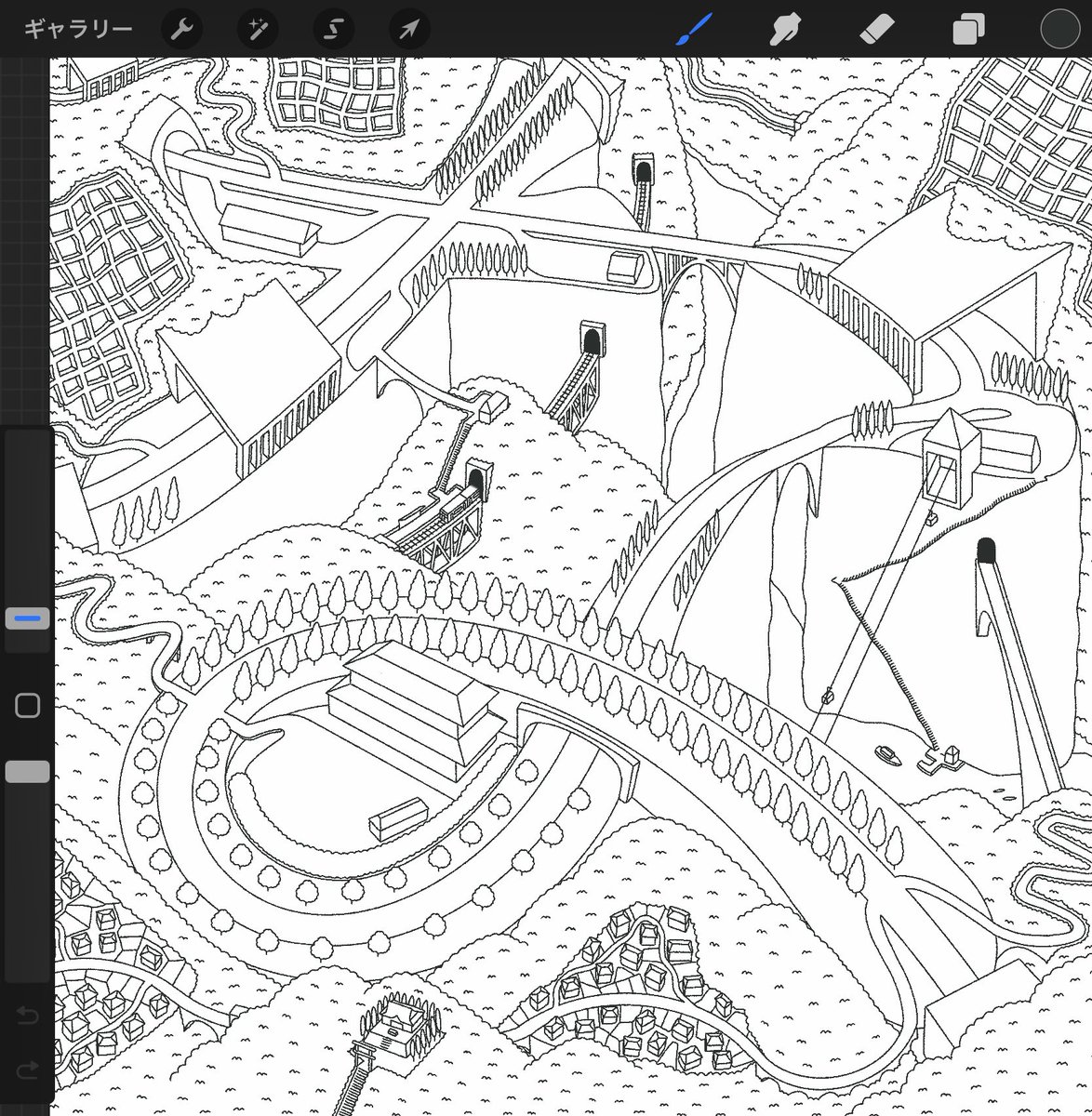This screenshot has width=1092, height=1116.
Task: Open the Adjustments magic wand menu
Action: tap(257, 30)
